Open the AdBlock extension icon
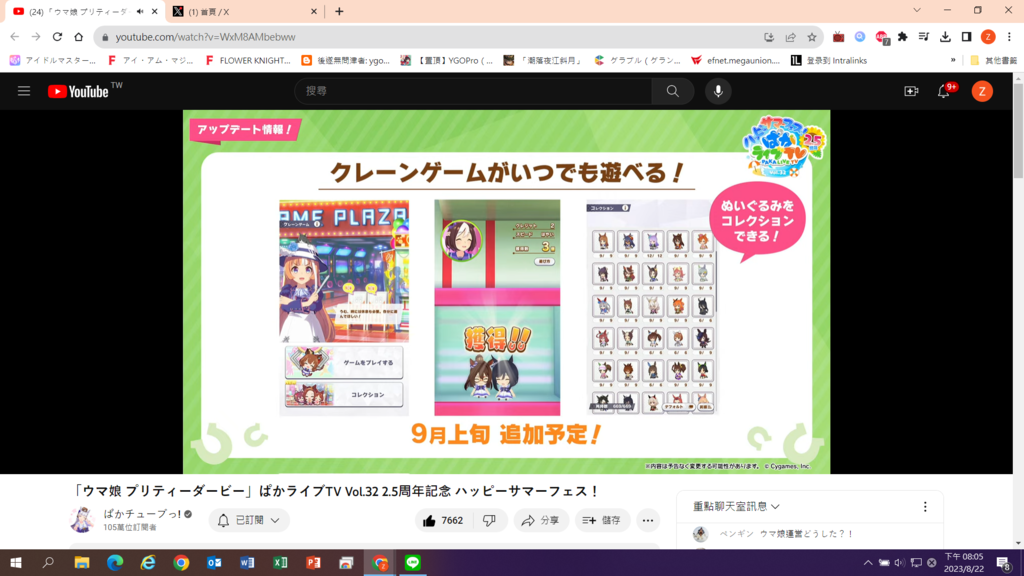 [x=882, y=38]
